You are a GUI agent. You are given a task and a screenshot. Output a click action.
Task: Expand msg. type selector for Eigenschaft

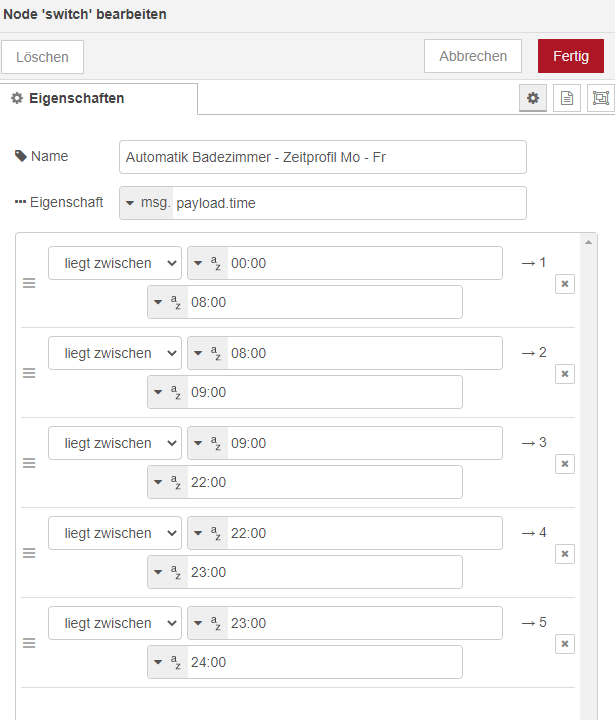tap(147, 203)
